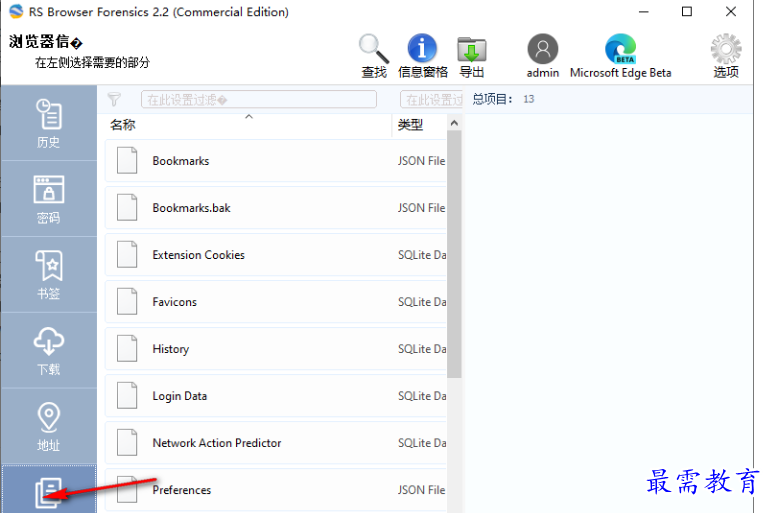Toggle the 信息窗格 info pane
Image resolution: width=768 pixels, height=513 pixels.
pos(422,56)
